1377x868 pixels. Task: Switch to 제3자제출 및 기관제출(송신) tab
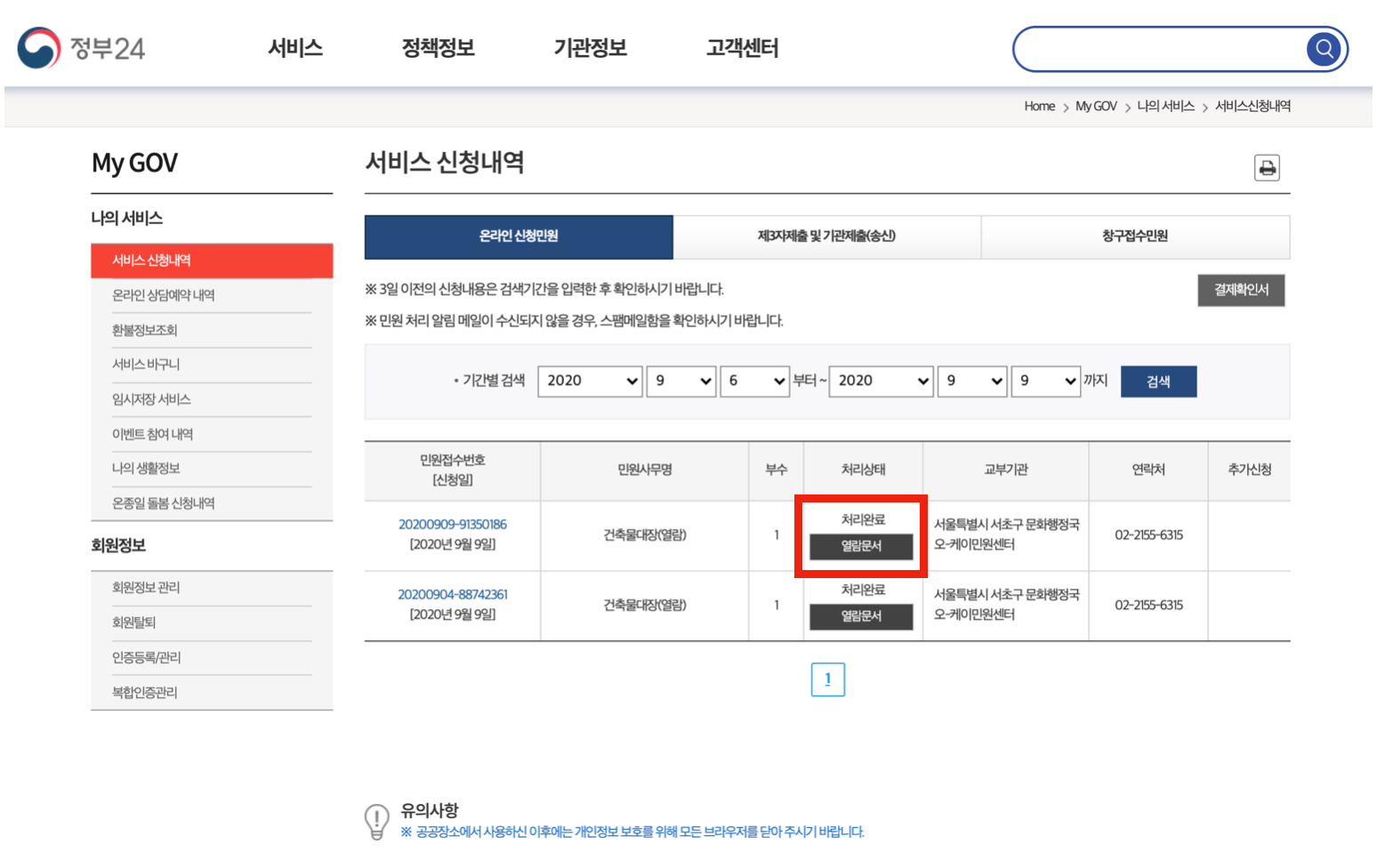tap(826, 237)
